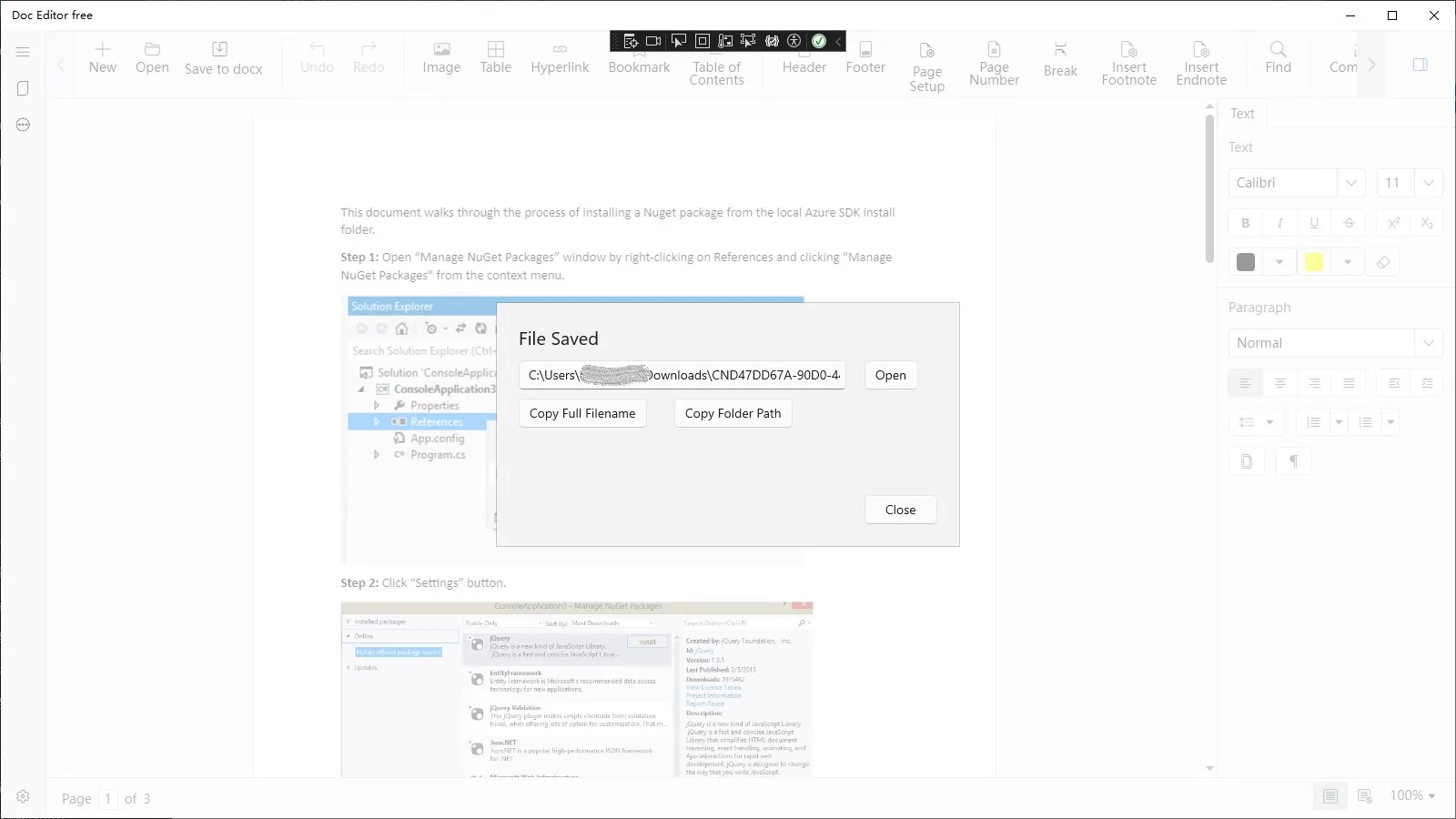This screenshot has width=1456, height=819.
Task: Click the video camera icon in debug toolbar
Action: coord(653,41)
